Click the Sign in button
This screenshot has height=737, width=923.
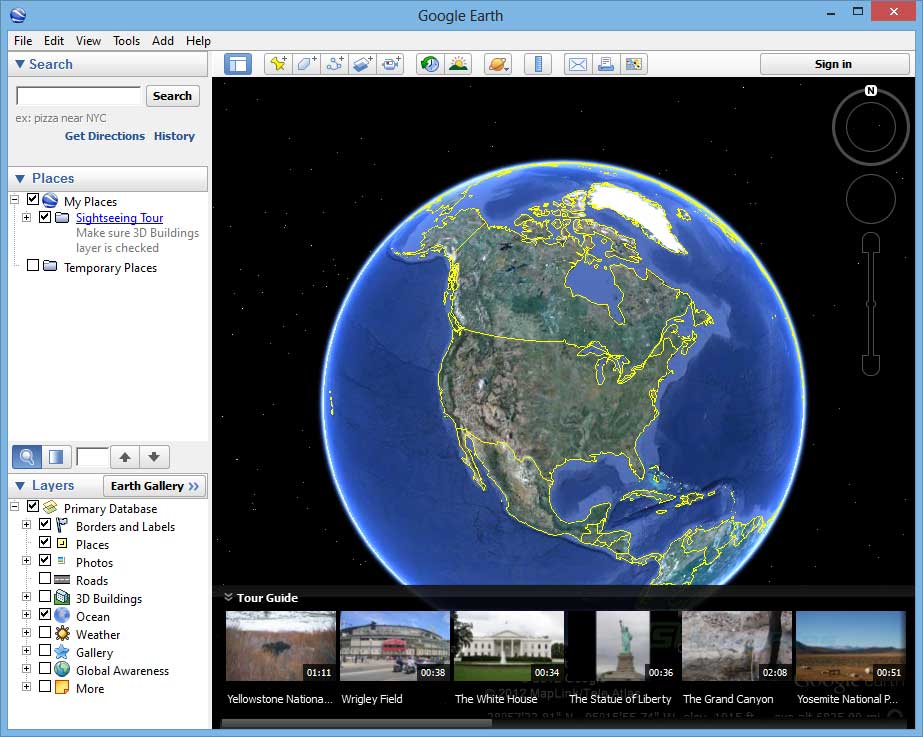point(834,63)
